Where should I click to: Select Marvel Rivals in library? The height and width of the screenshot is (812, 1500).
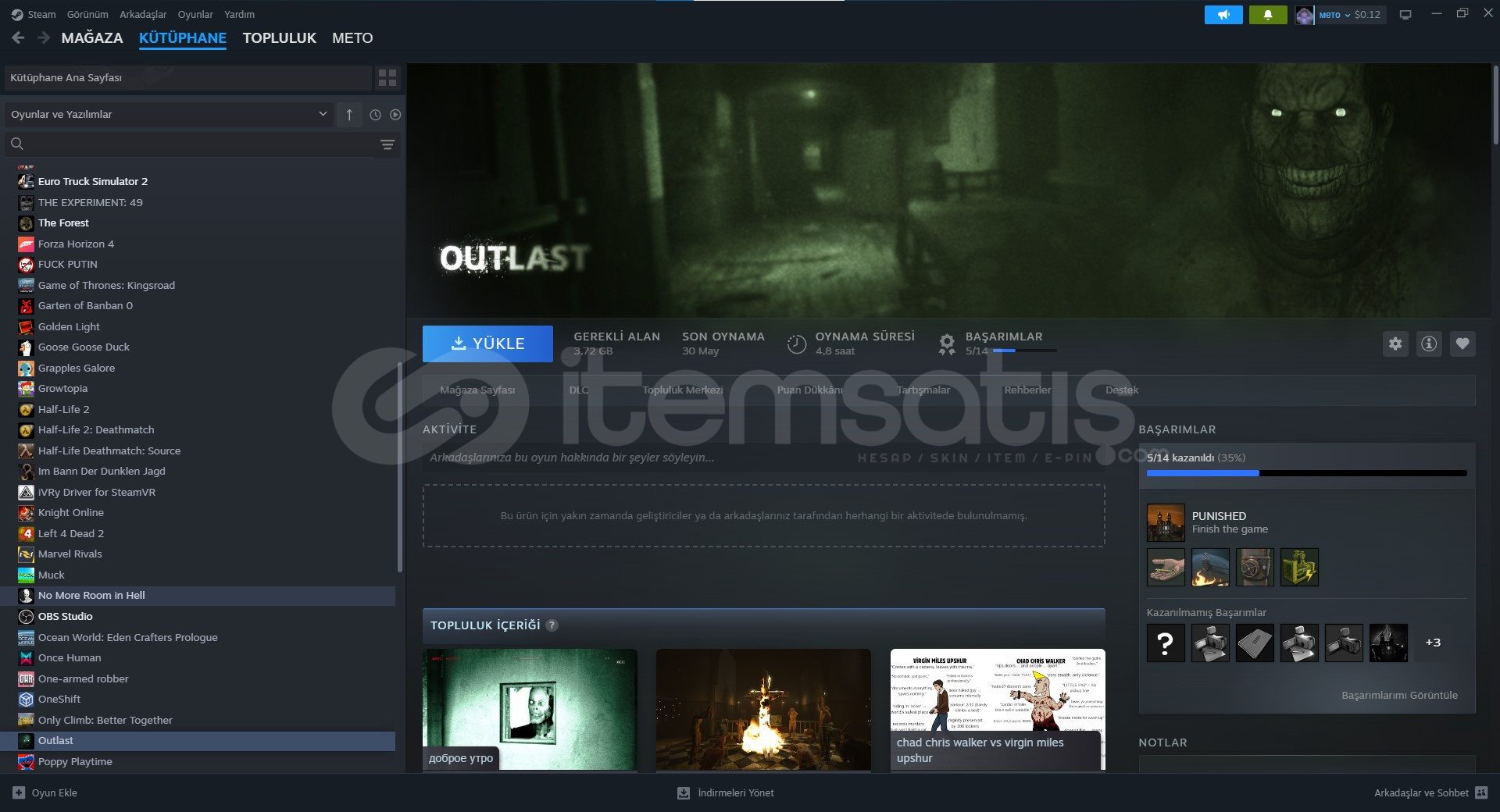point(198,554)
